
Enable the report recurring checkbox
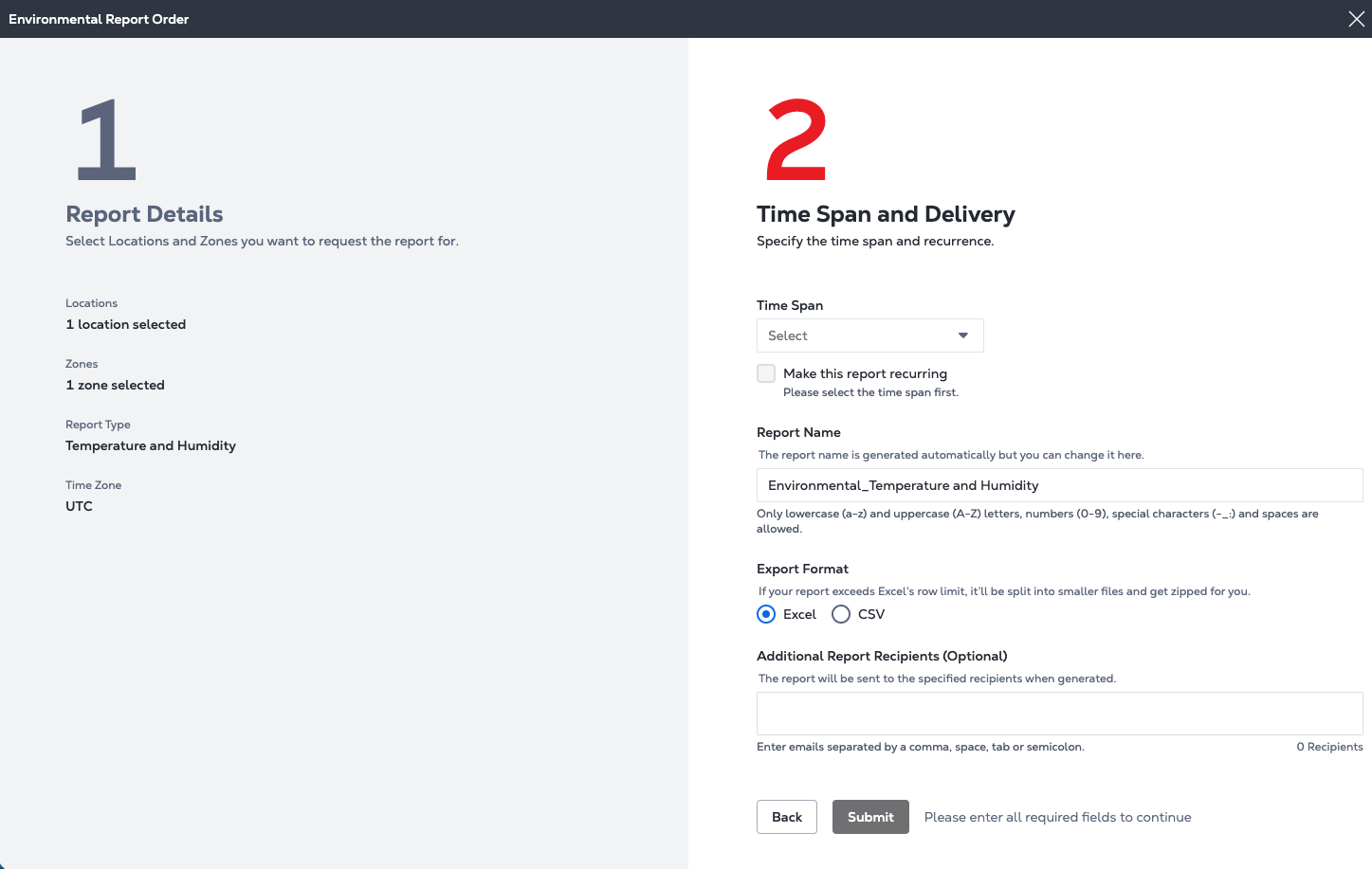[766, 373]
